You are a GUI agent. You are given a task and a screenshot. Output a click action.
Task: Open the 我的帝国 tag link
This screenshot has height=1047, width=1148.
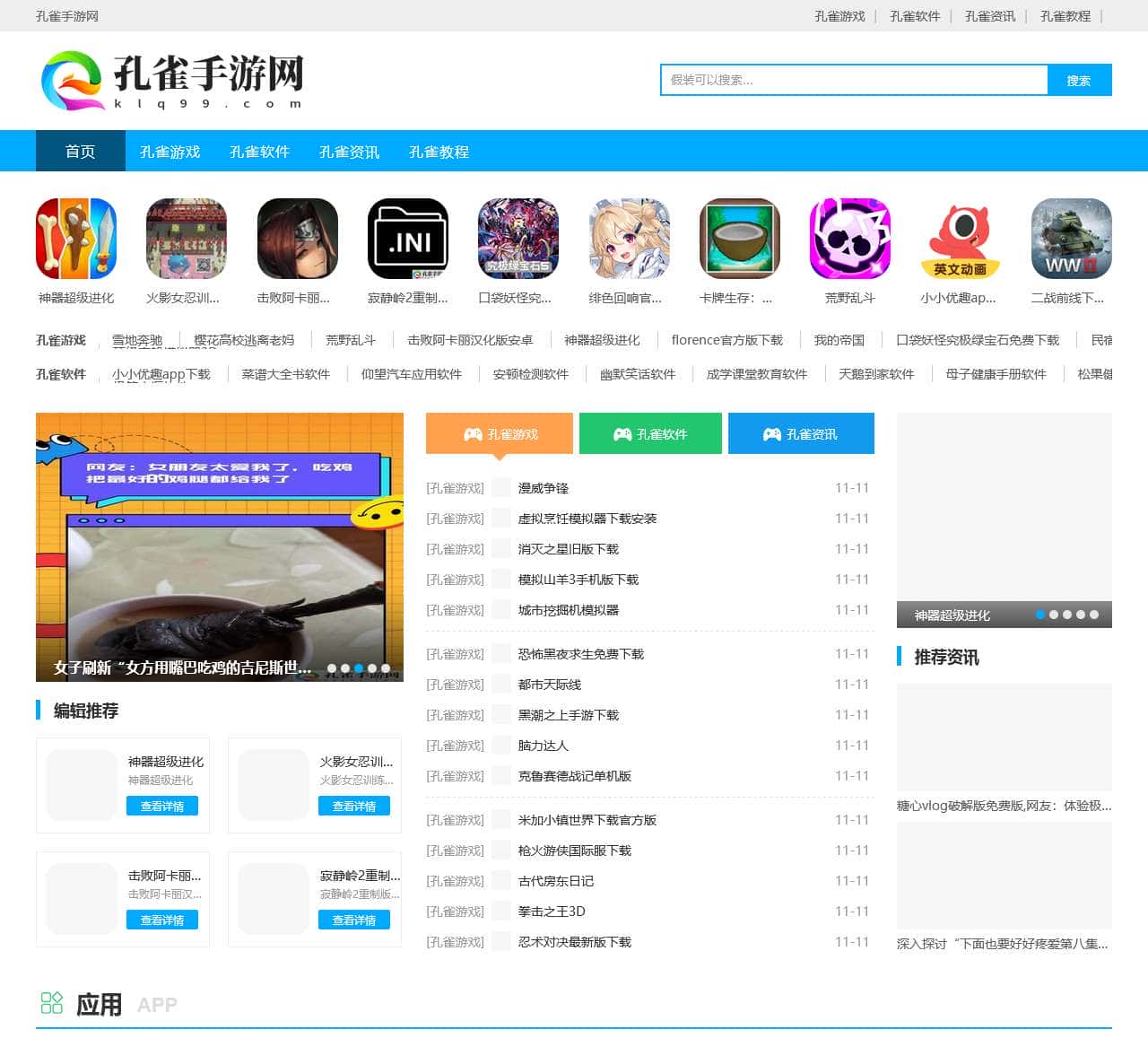tap(839, 340)
